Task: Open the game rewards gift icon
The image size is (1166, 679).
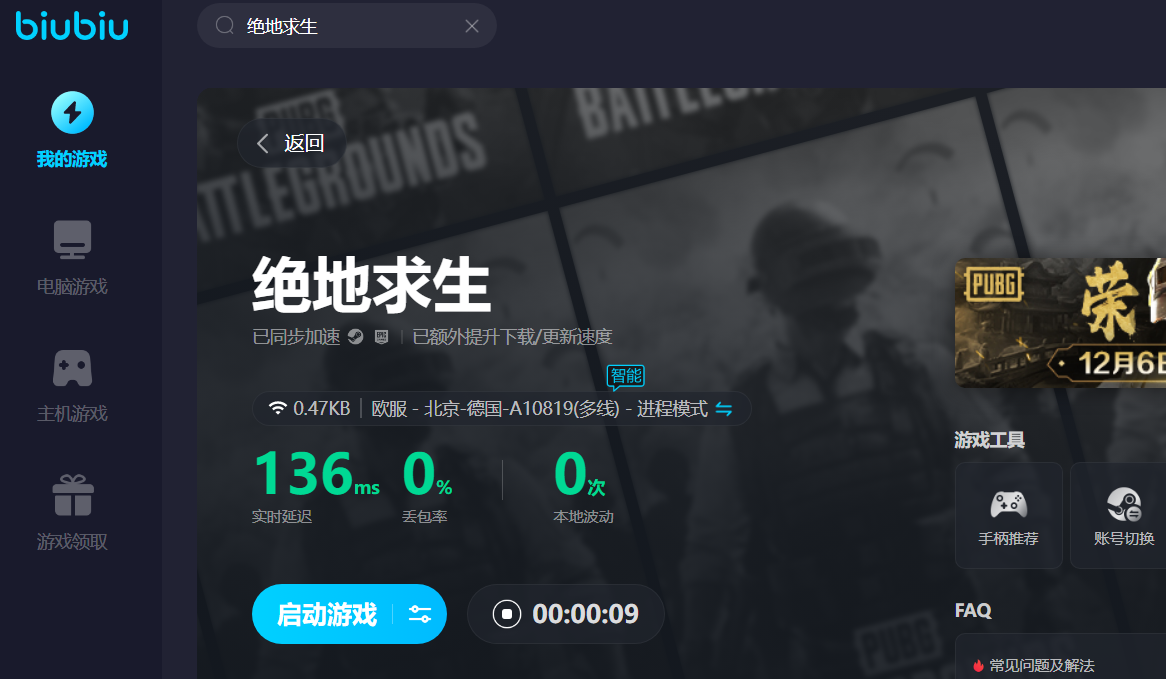Action: (x=72, y=496)
